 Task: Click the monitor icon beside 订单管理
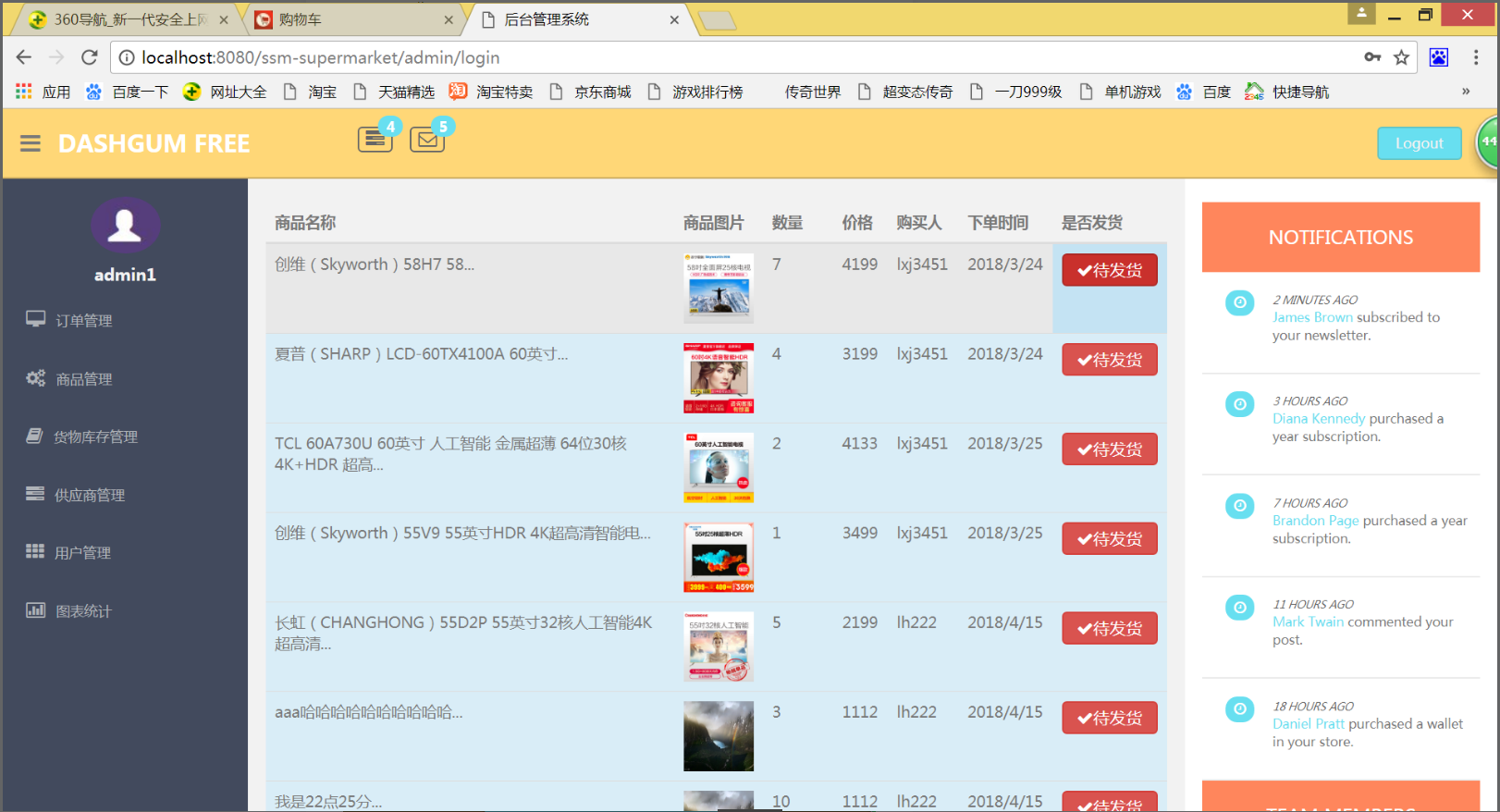[x=35, y=319]
